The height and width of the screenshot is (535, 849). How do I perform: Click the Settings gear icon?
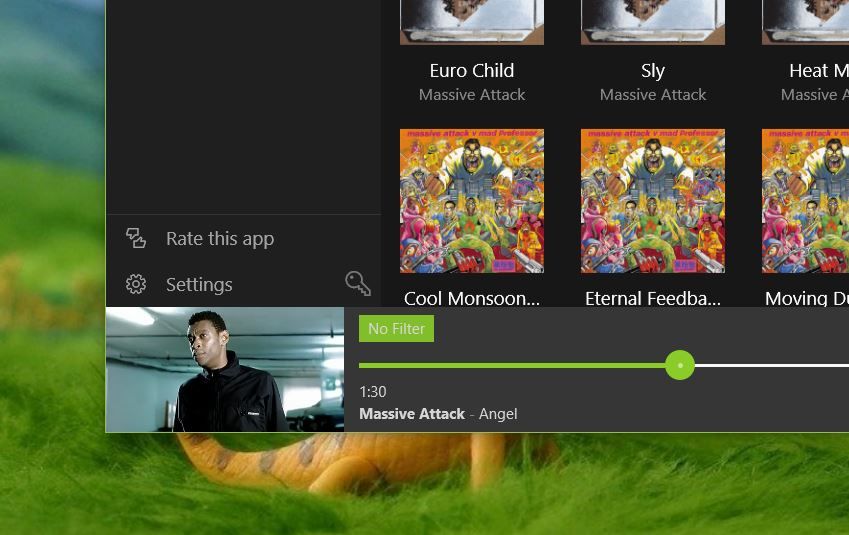tap(136, 284)
